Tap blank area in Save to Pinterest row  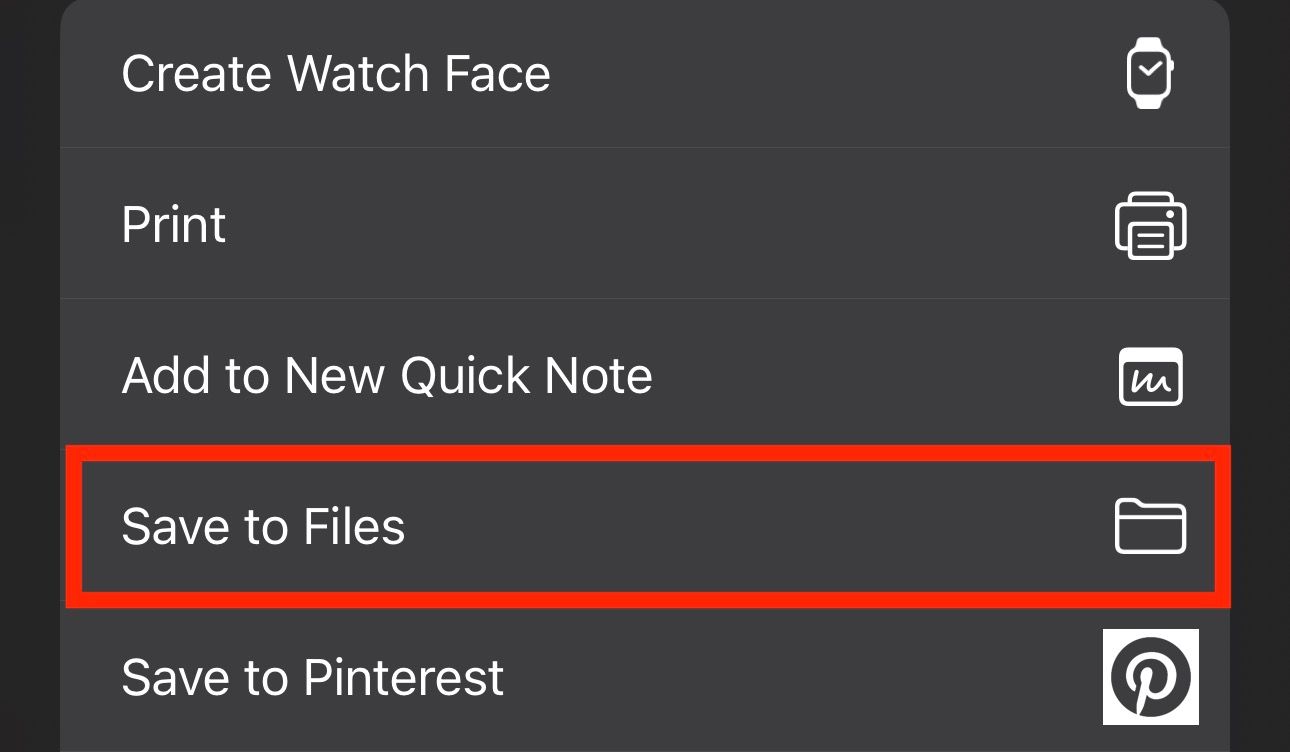pyautogui.click(x=800, y=678)
